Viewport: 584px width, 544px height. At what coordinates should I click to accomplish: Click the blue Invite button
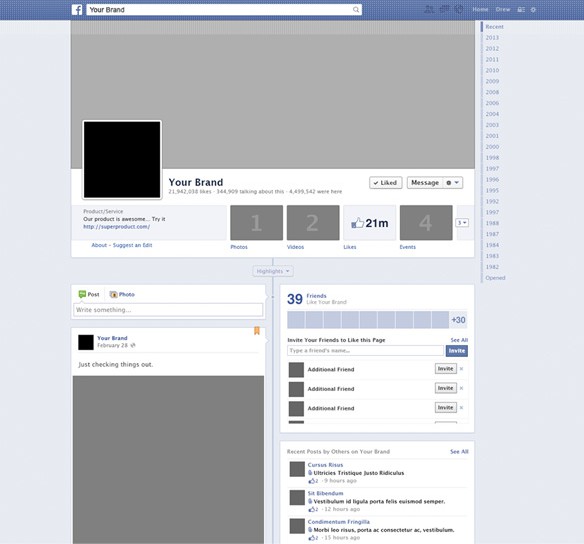457,351
